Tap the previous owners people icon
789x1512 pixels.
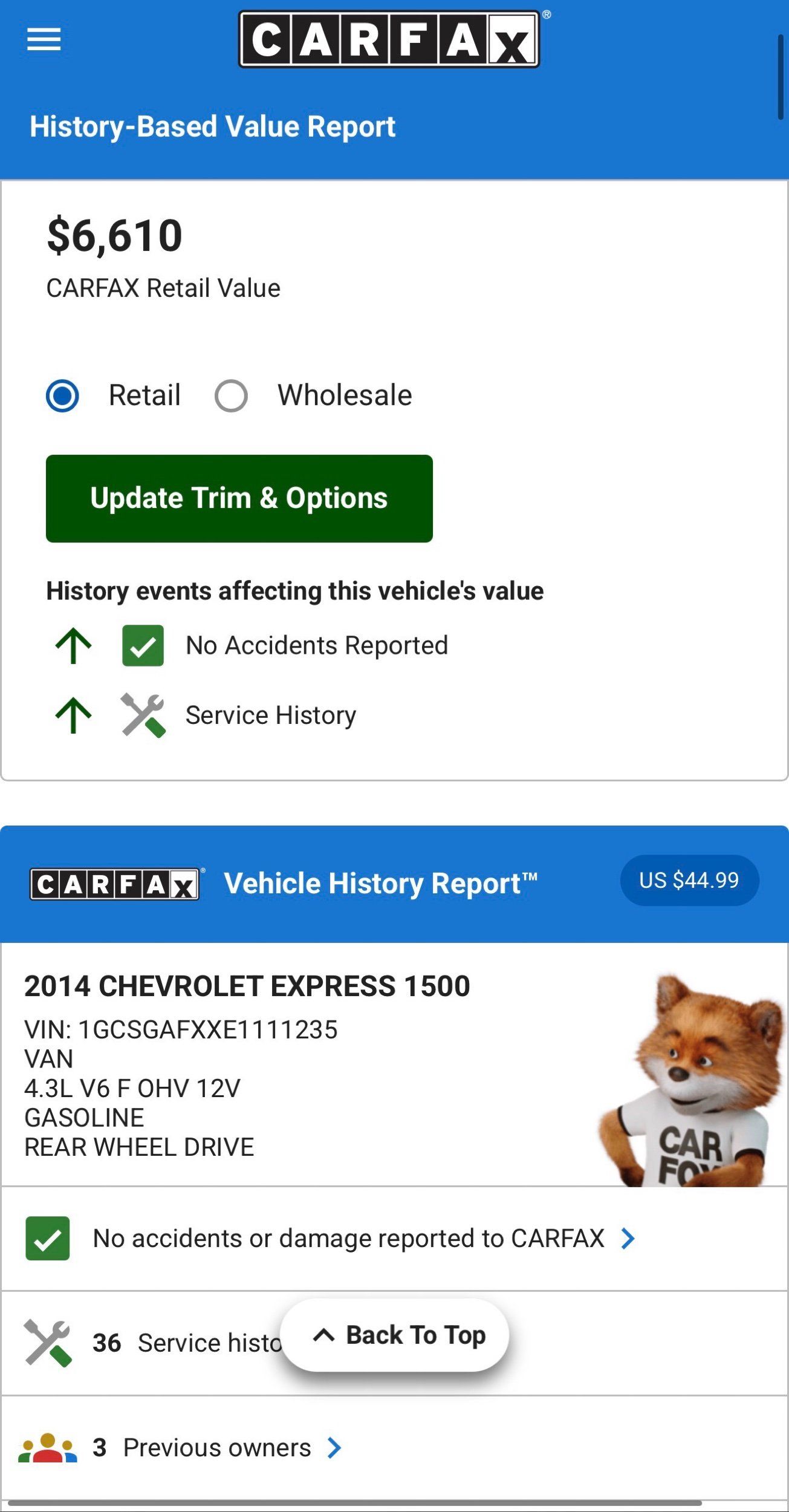click(x=47, y=1448)
